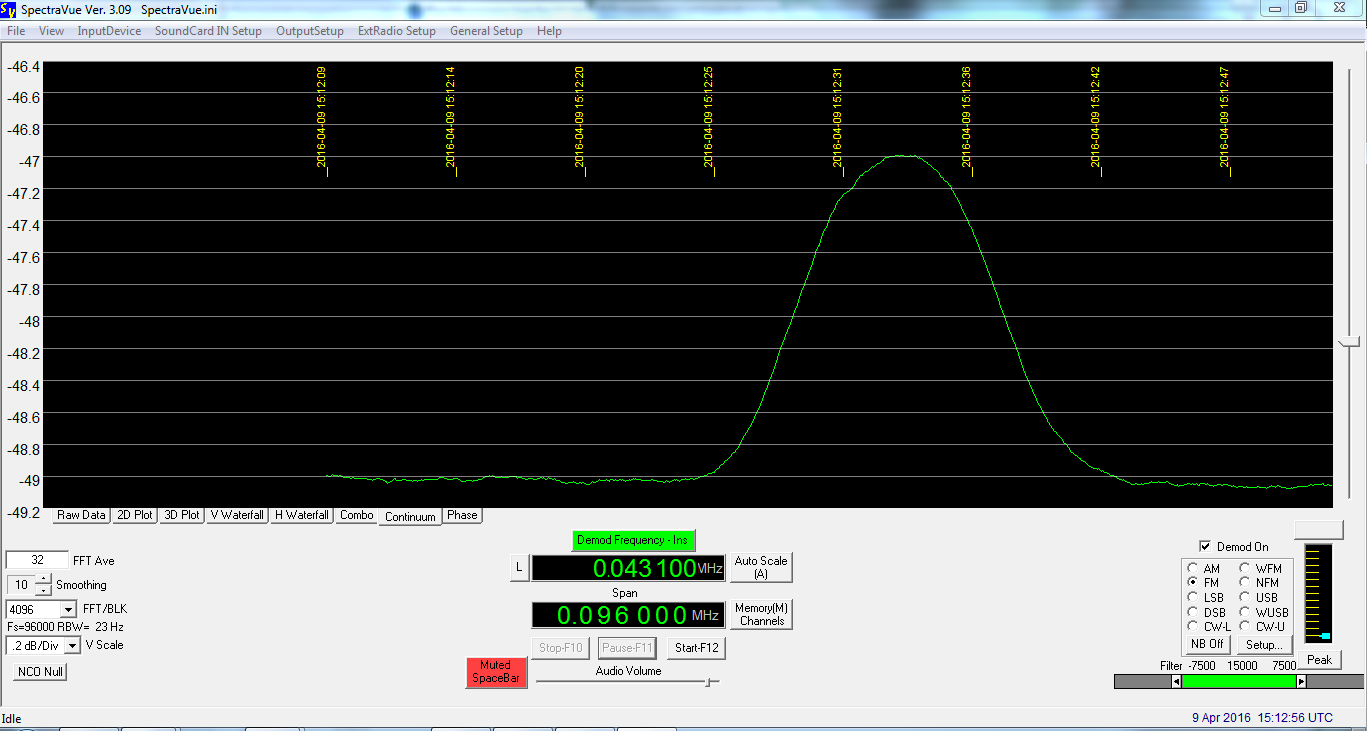
Task: Click the filter right-edge arrow handle
Action: pos(1301,682)
